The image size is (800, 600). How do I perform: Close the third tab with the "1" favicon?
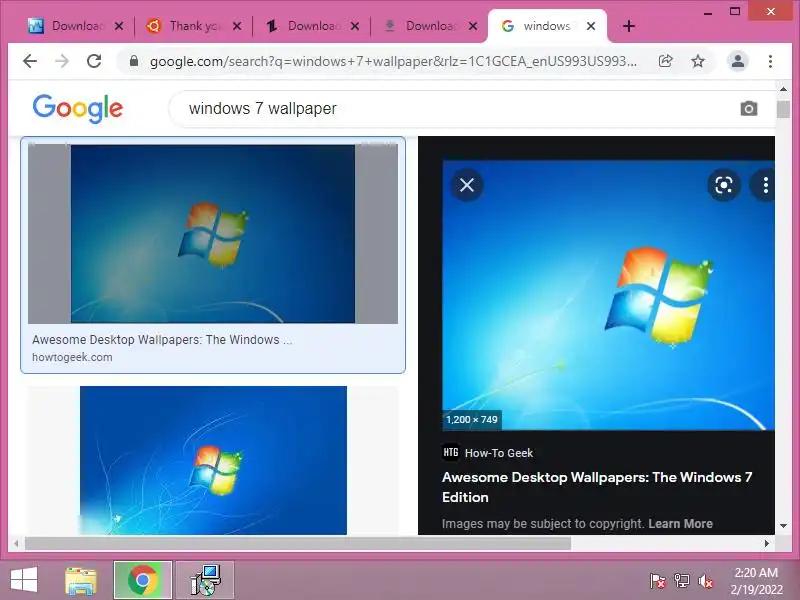tap(355, 26)
